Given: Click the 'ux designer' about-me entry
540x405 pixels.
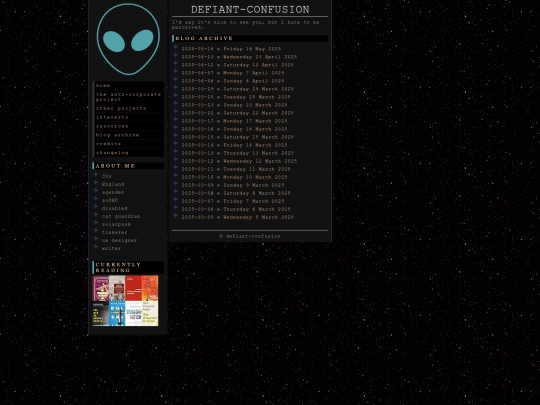Looking at the screenshot, I should pos(119,240).
